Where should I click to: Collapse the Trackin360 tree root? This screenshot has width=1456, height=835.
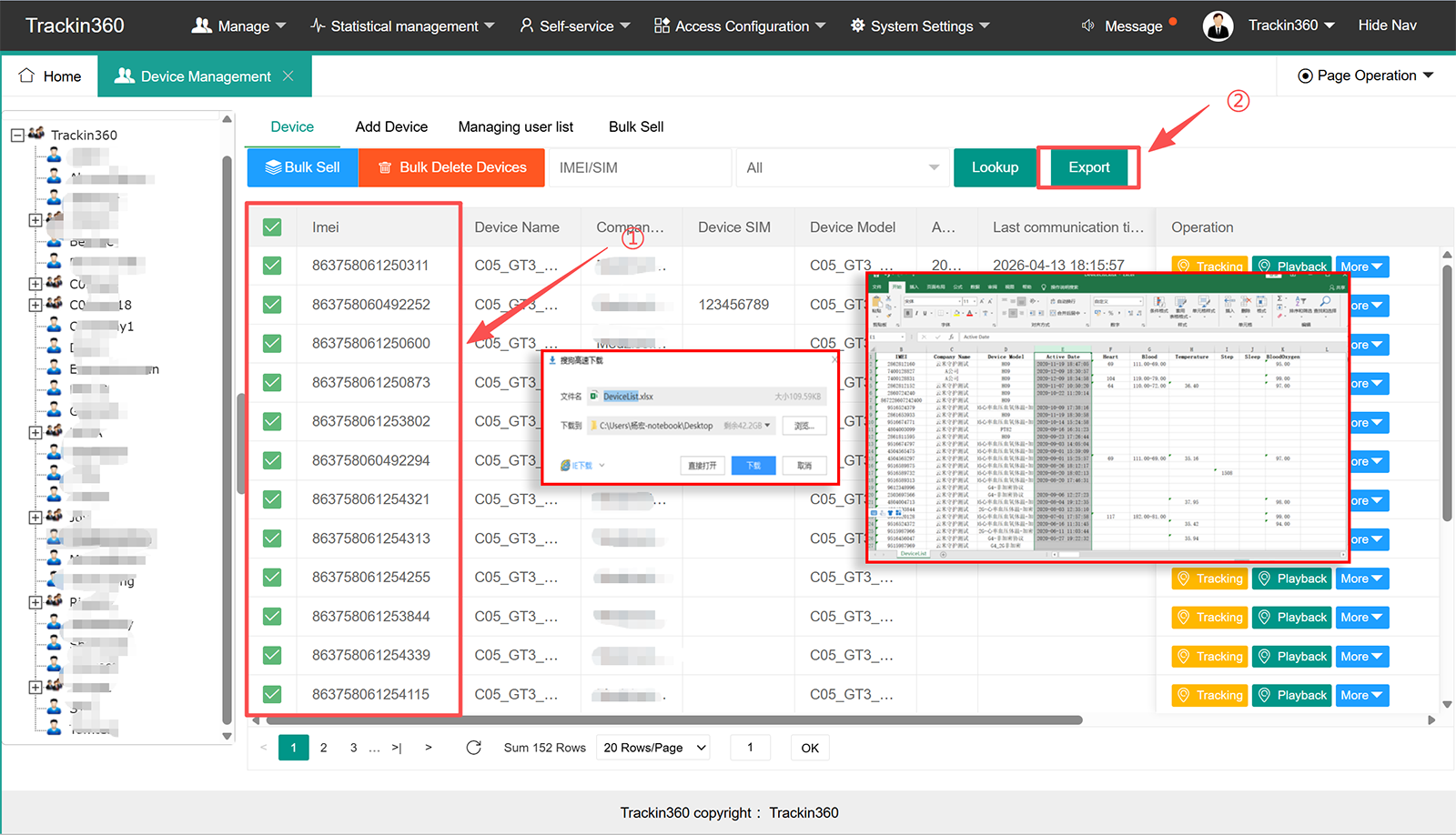(x=16, y=135)
